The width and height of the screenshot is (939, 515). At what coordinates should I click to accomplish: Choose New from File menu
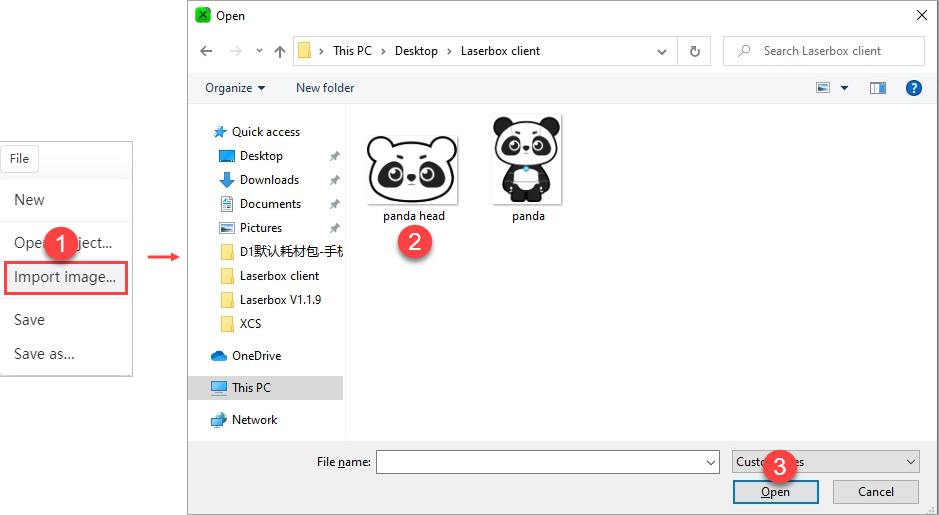(x=29, y=200)
